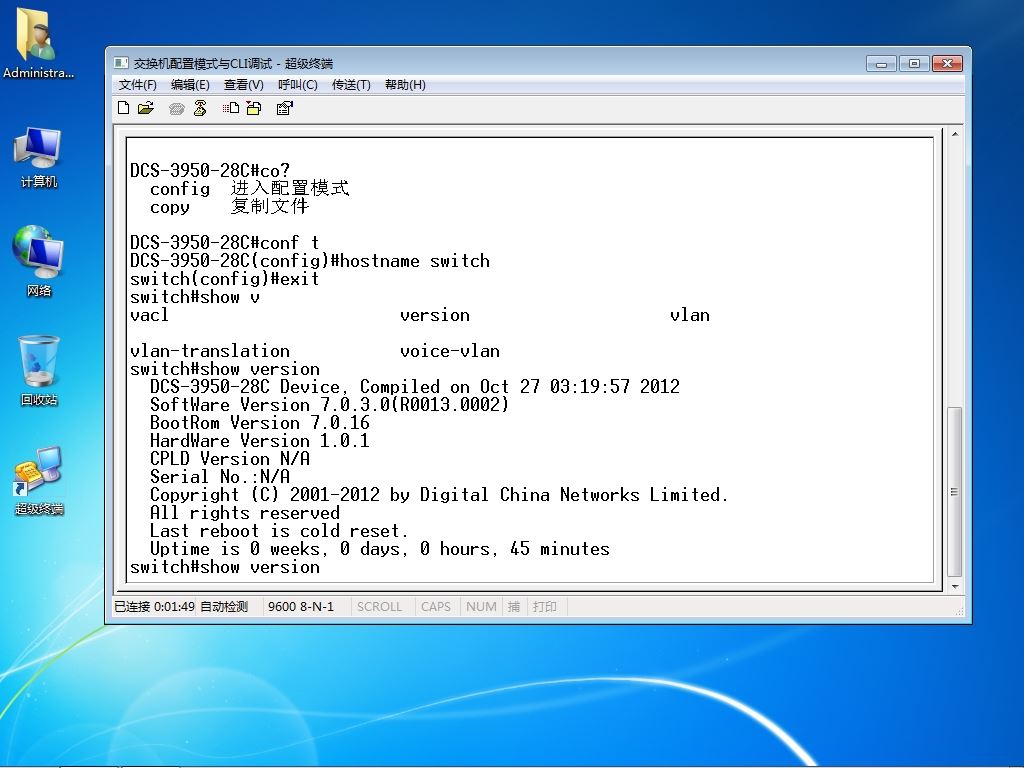
Task: Click the scroll down arrow of terminal
Action: click(954, 586)
